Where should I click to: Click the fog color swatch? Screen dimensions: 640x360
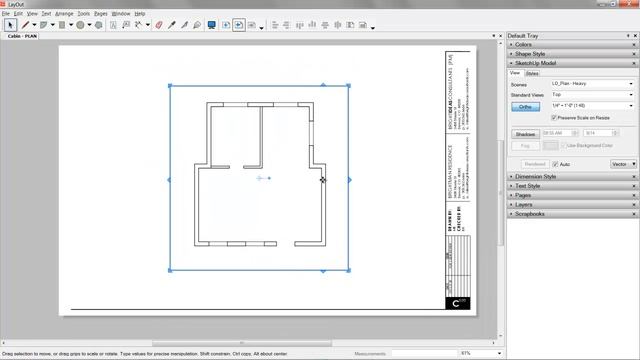[x=550, y=146]
